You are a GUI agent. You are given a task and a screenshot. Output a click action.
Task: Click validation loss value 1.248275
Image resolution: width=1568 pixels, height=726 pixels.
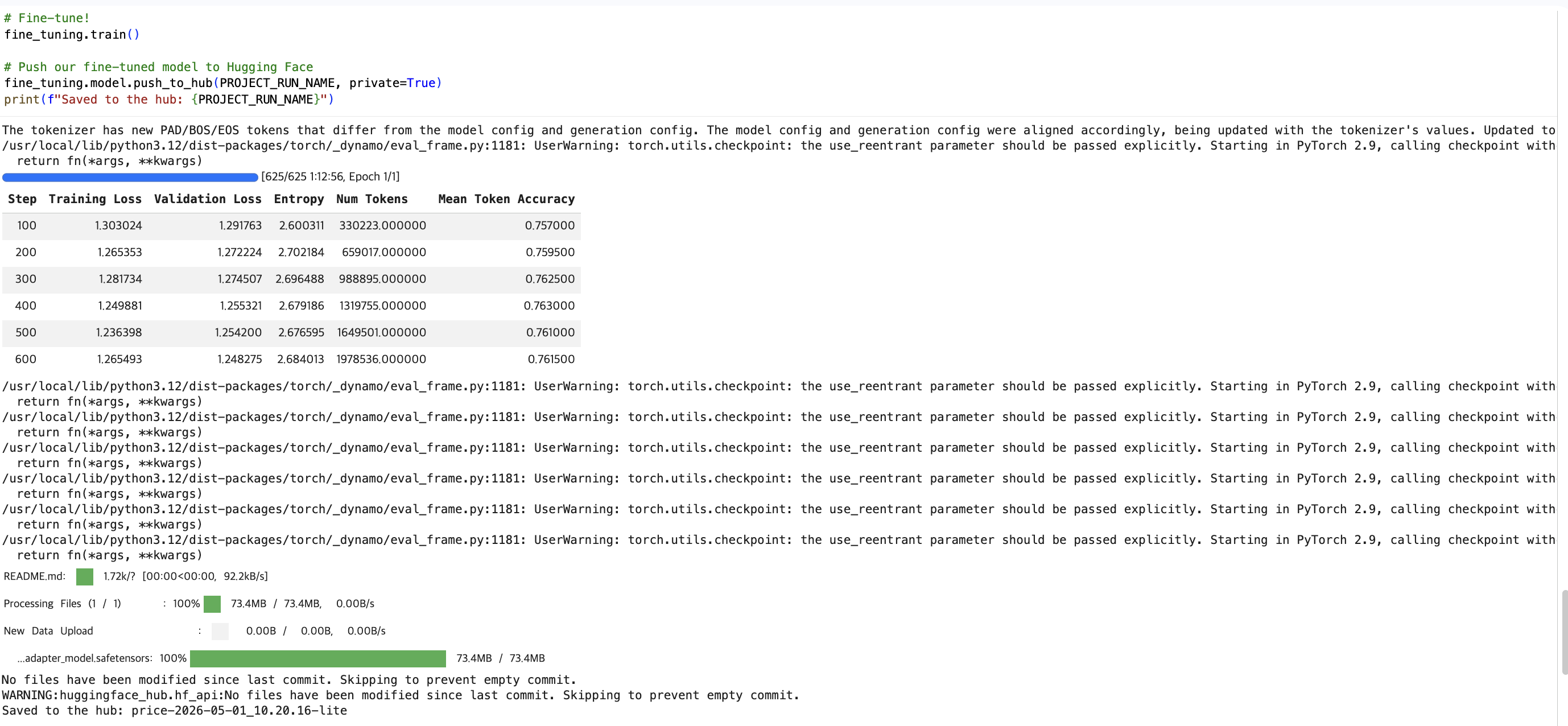pos(239,359)
